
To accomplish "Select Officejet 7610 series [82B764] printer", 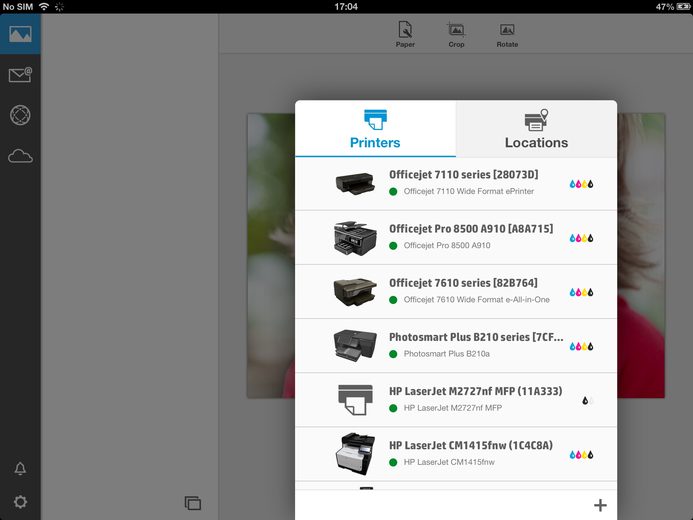I will tap(456, 292).
